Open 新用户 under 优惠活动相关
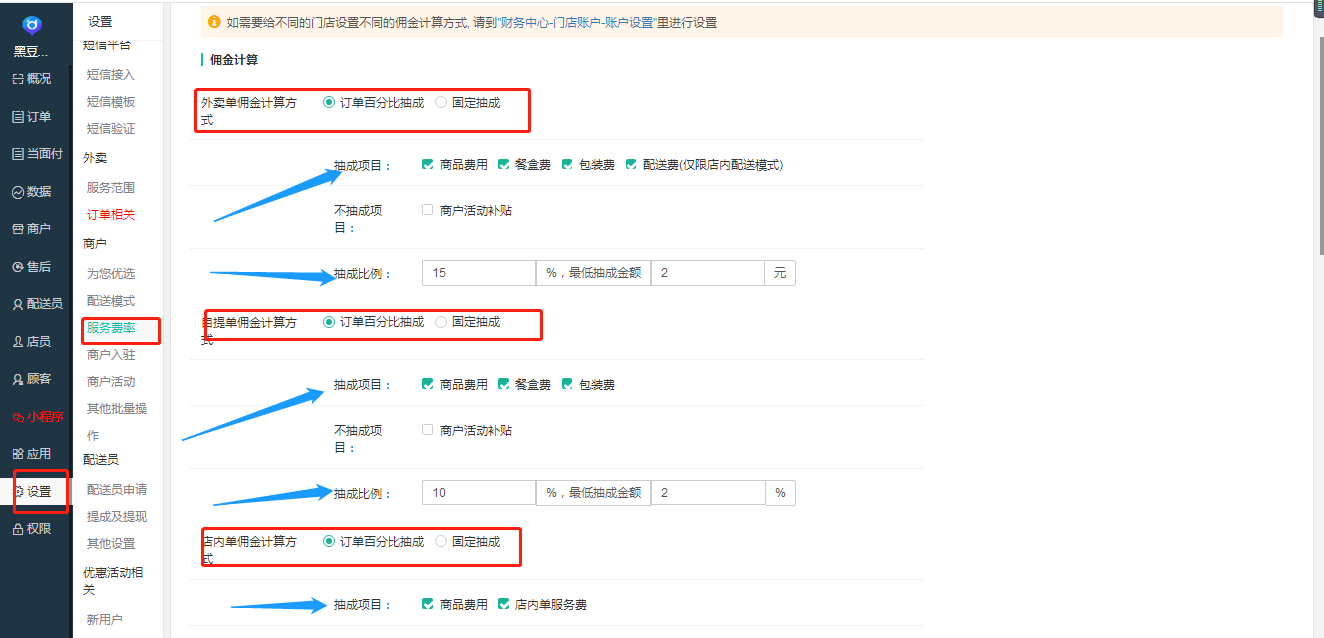The height and width of the screenshot is (638, 1324). point(105,620)
